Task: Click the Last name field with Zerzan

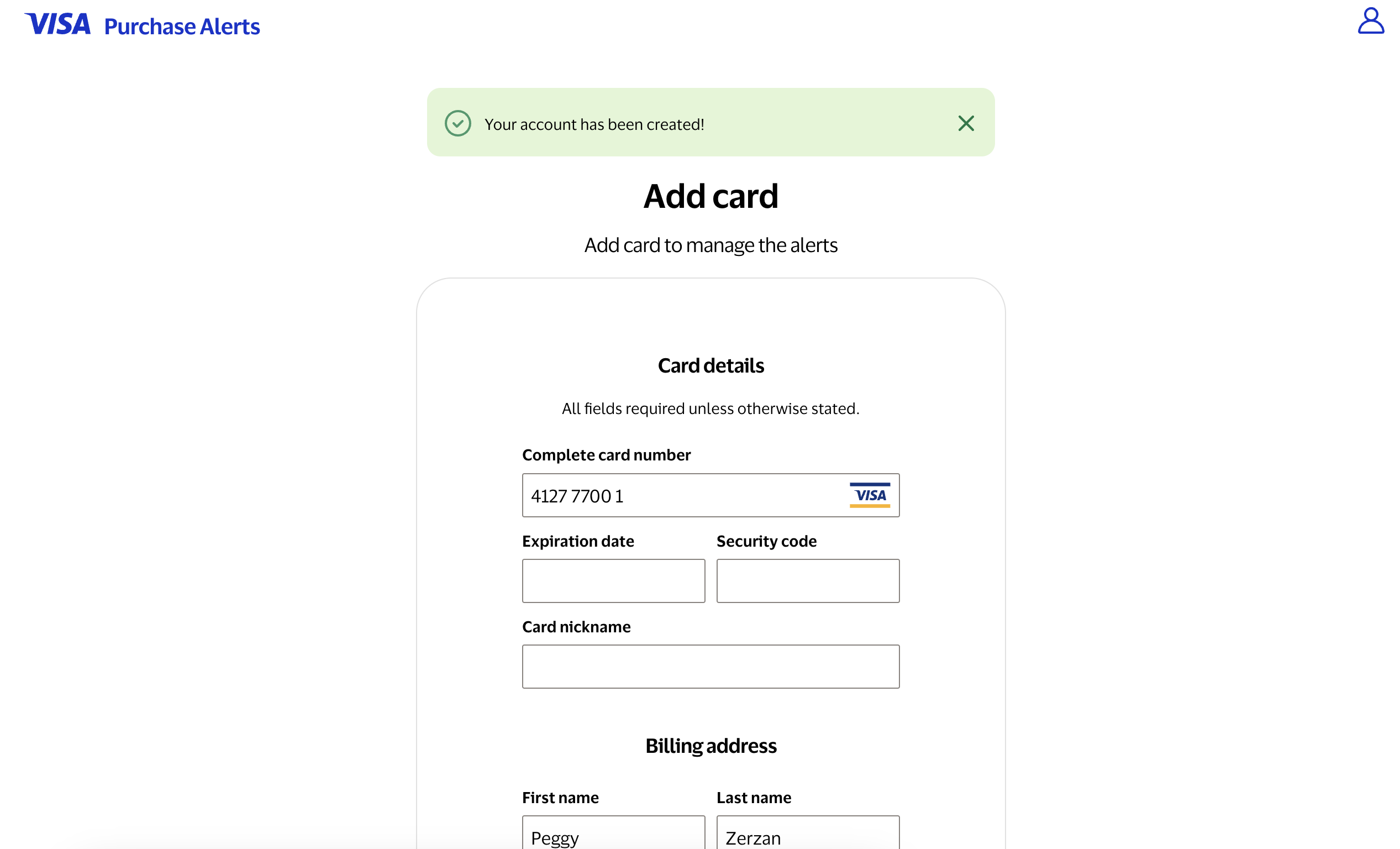Action: [x=807, y=836]
